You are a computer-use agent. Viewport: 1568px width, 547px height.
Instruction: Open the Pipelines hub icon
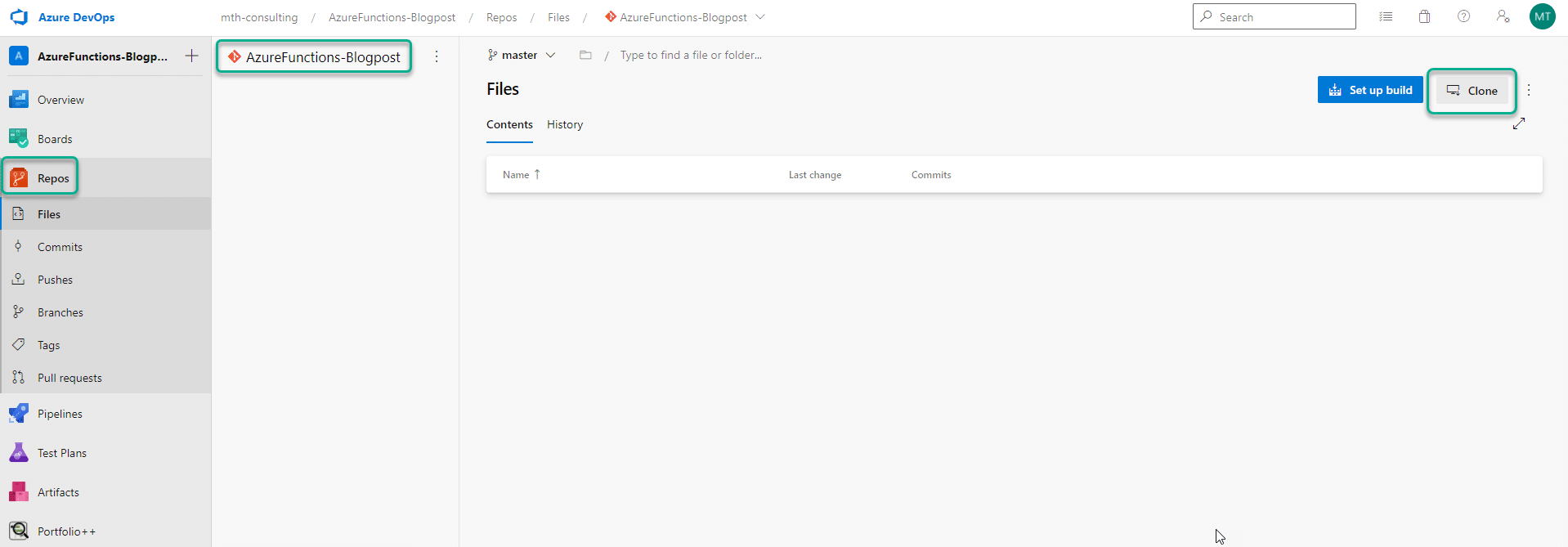click(x=19, y=414)
